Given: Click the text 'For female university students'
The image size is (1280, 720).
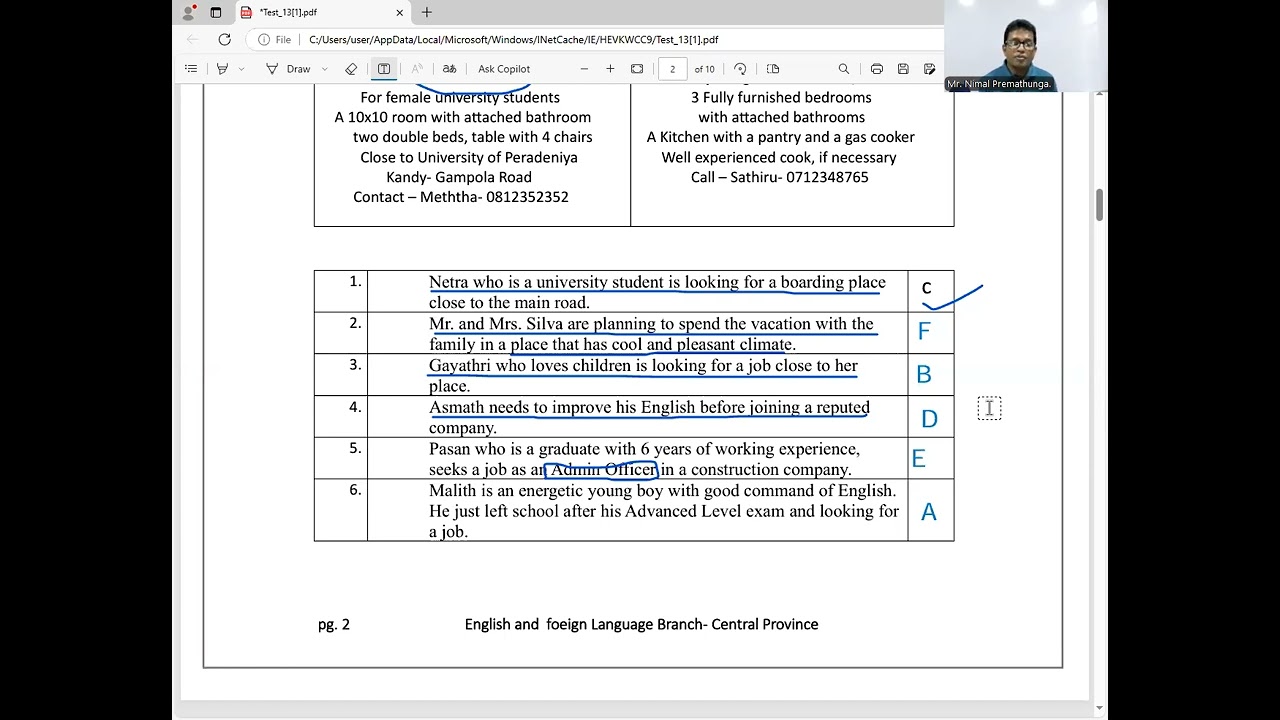Looking at the screenshot, I should pos(460,97).
